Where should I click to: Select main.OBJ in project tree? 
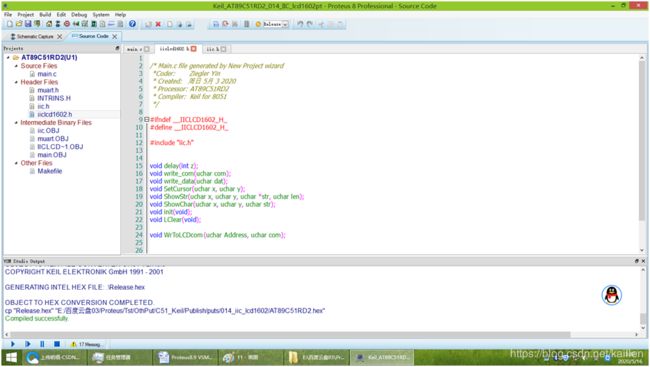(x=52, y=155)
